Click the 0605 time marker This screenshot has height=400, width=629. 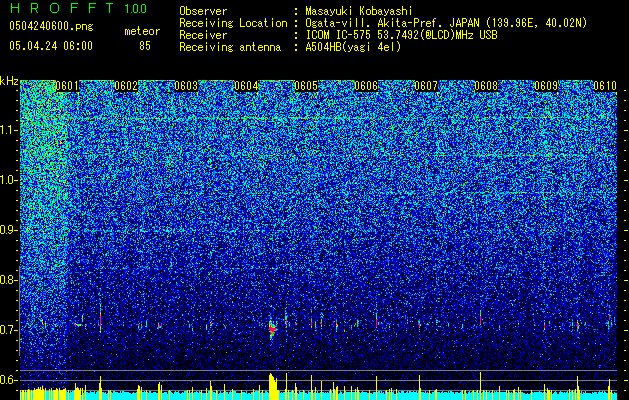306,86
